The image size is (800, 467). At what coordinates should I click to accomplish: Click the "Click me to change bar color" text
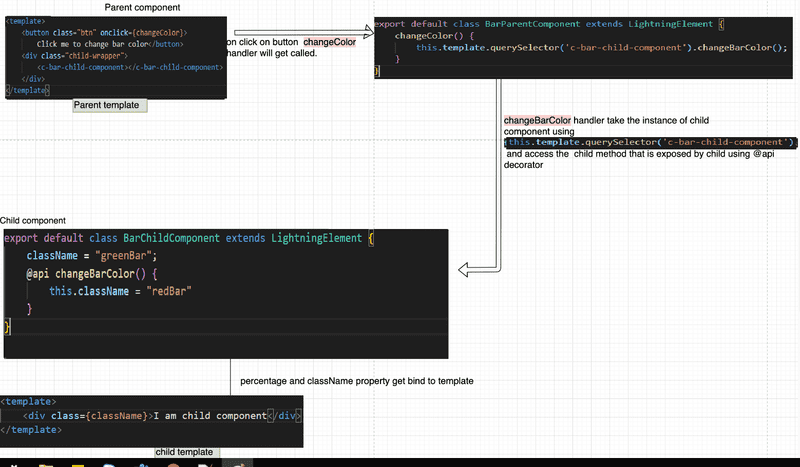93,44
